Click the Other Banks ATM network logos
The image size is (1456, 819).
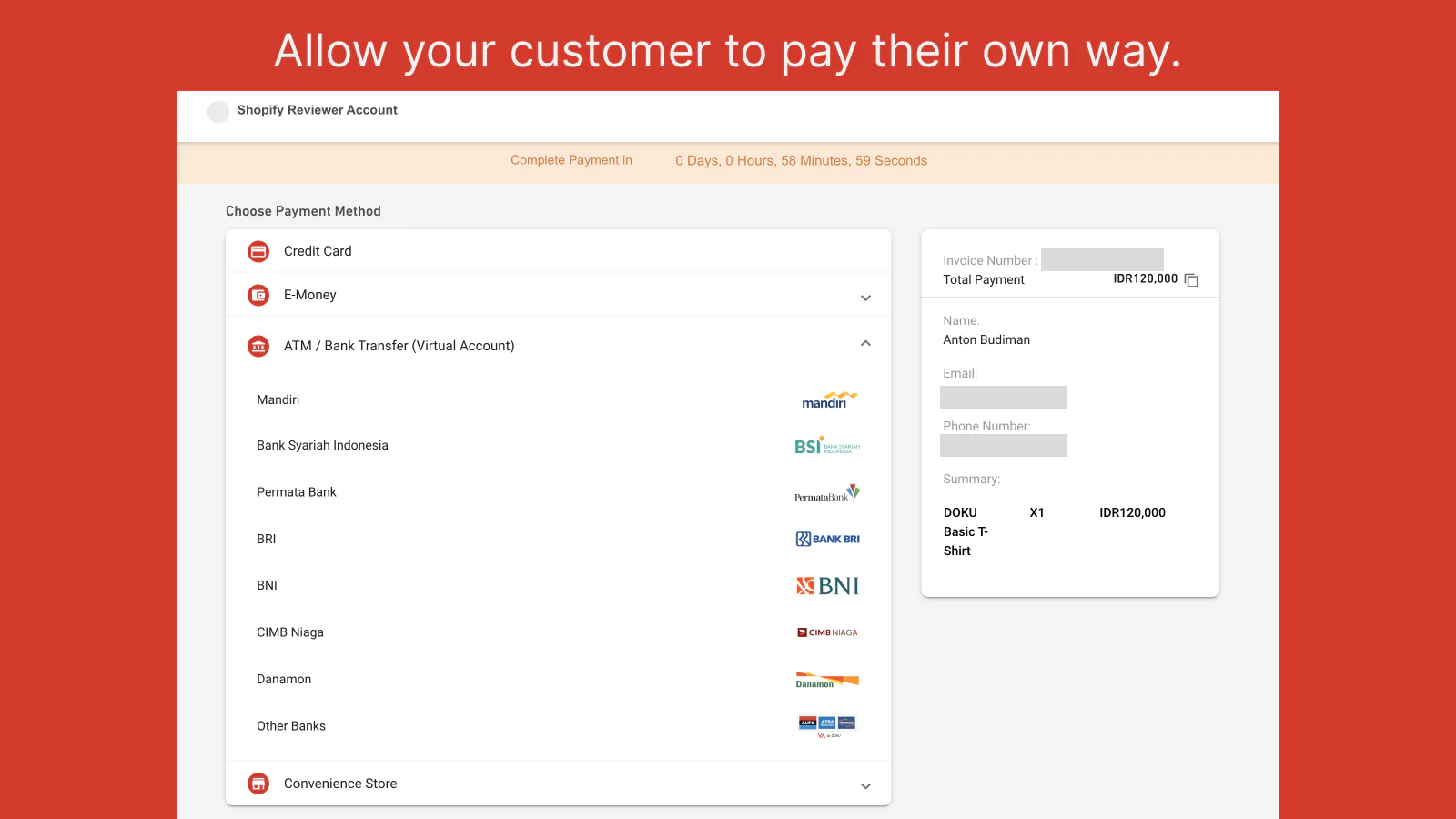point(827,725)
